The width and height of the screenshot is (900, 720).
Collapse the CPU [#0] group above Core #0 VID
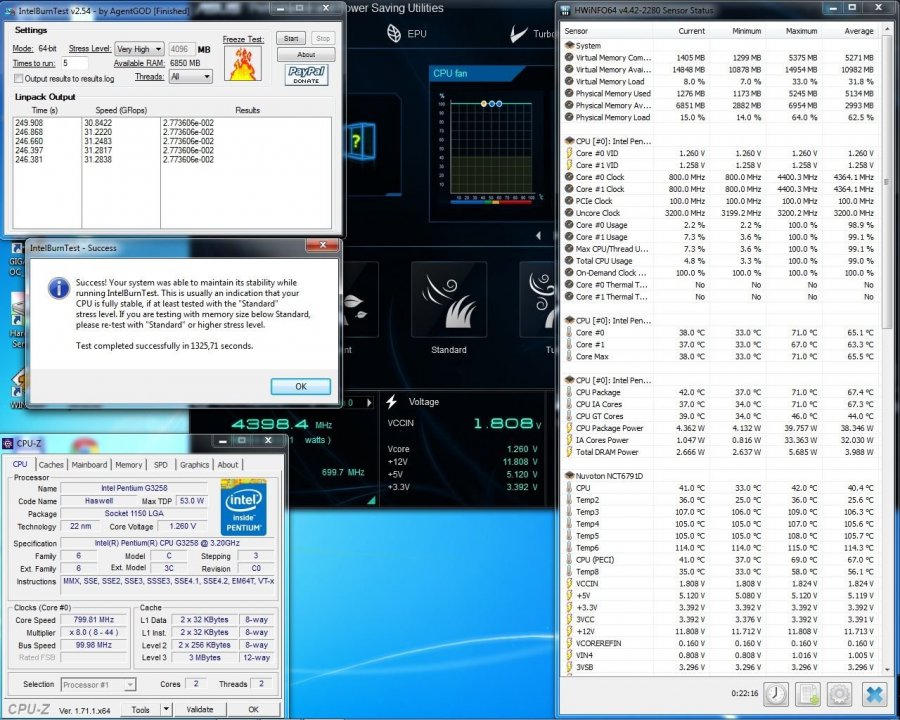569,141
